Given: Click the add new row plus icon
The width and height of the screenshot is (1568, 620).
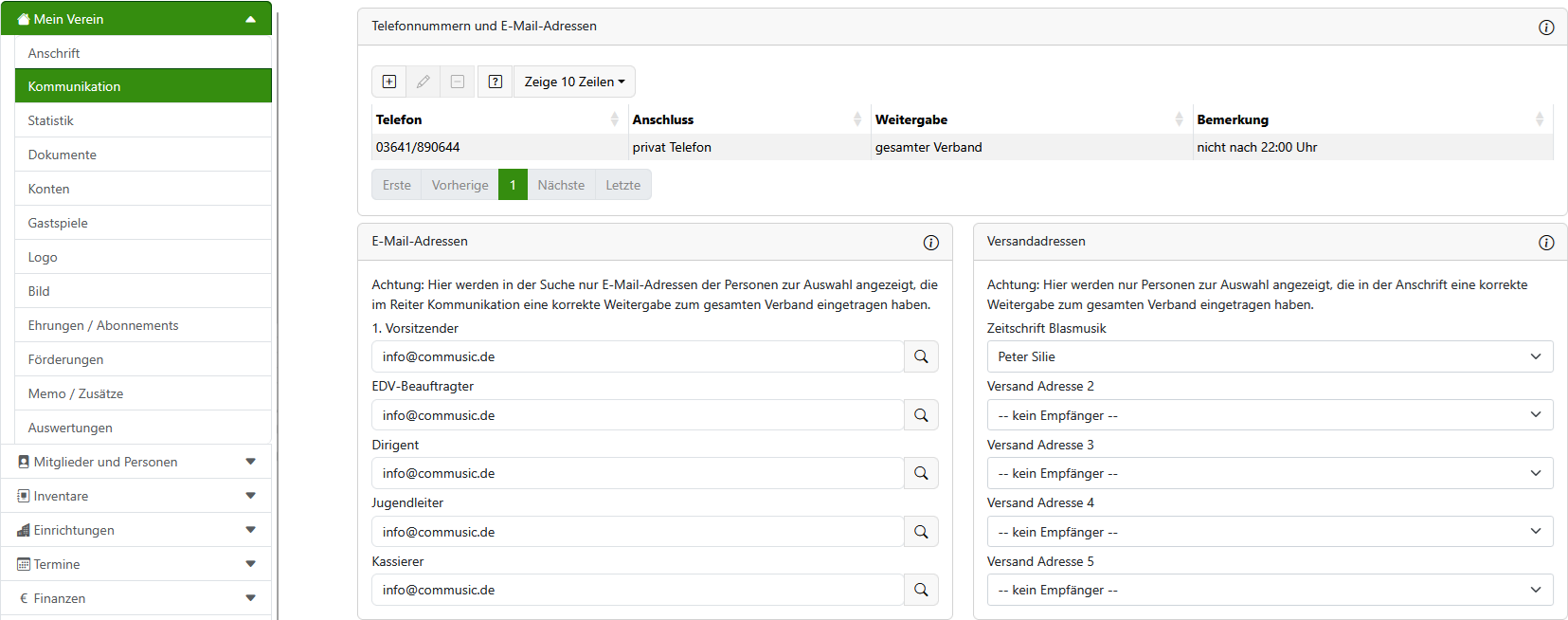Looking at the screenshot, I should point(389,82).
